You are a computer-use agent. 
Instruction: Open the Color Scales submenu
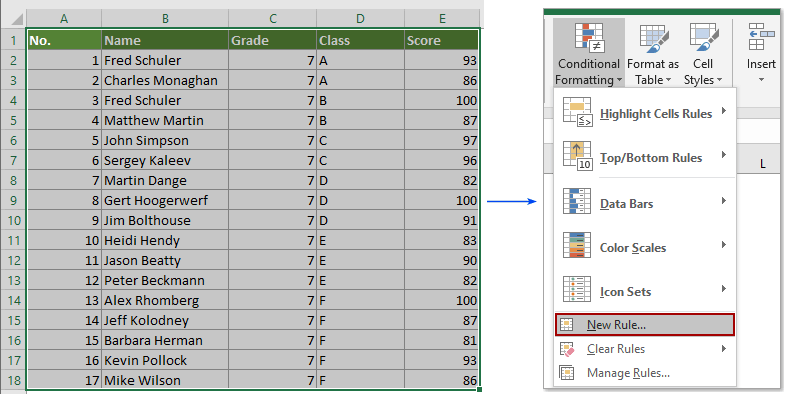(x=645, y=246)
